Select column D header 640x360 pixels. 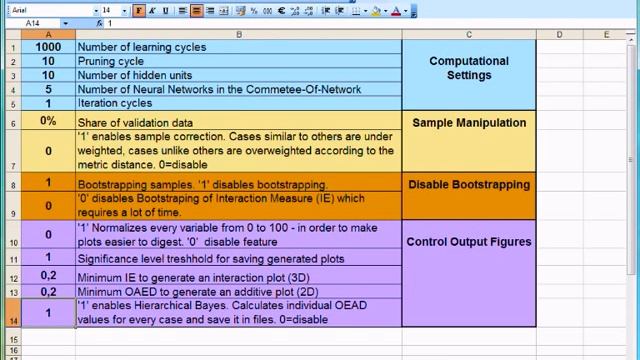[560, 35]
